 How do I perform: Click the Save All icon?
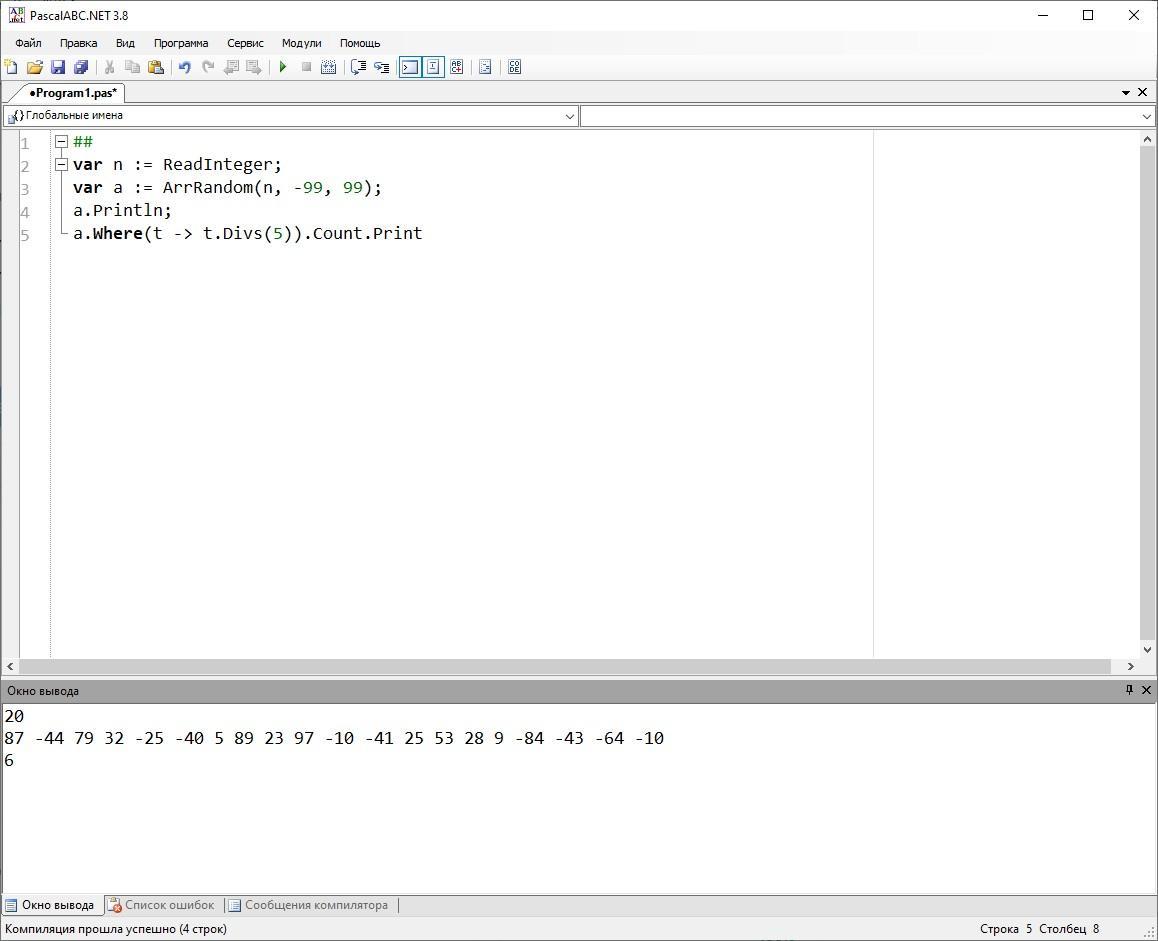point(81,67)
